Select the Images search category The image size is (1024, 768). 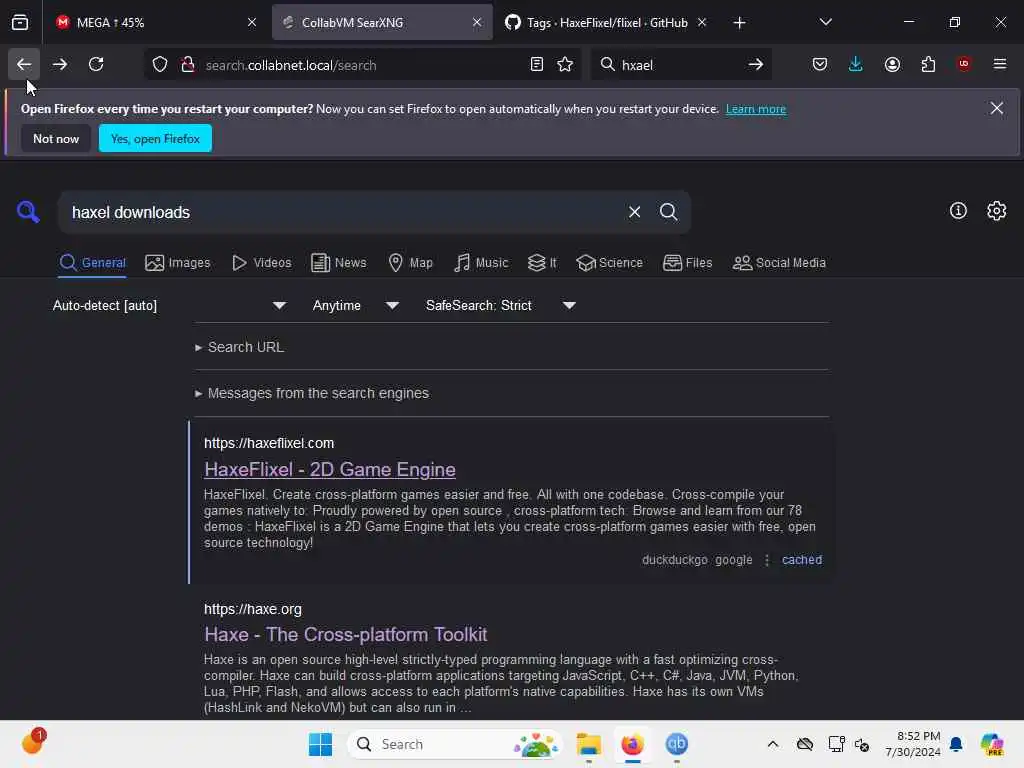(x=178, y=263)
